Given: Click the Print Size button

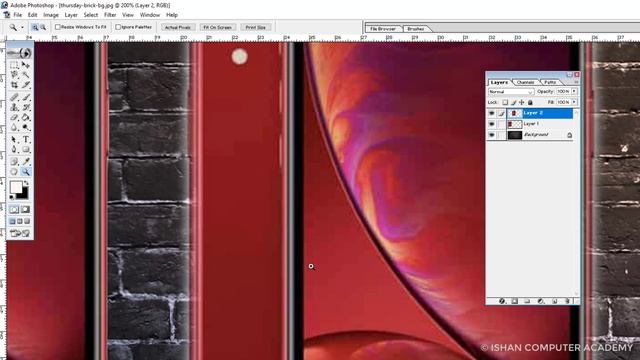Looking at the screenshot, I should [x=256, y=27].
